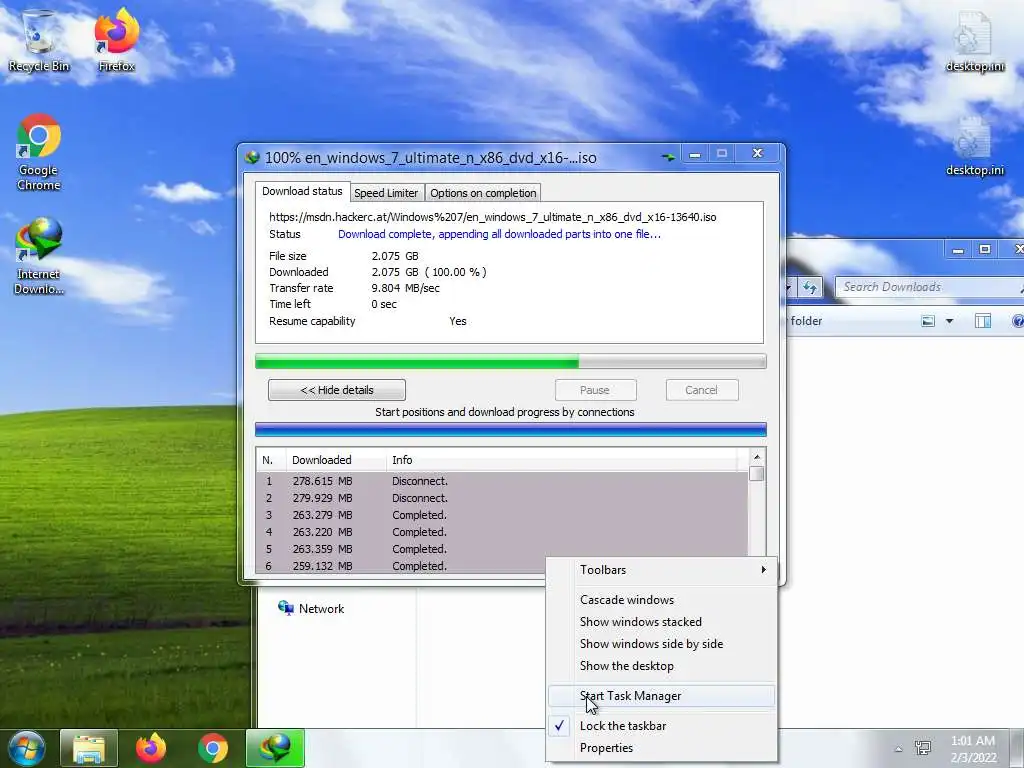
Task: Switch to Options on completion tab
Action: tap(483, 193)
